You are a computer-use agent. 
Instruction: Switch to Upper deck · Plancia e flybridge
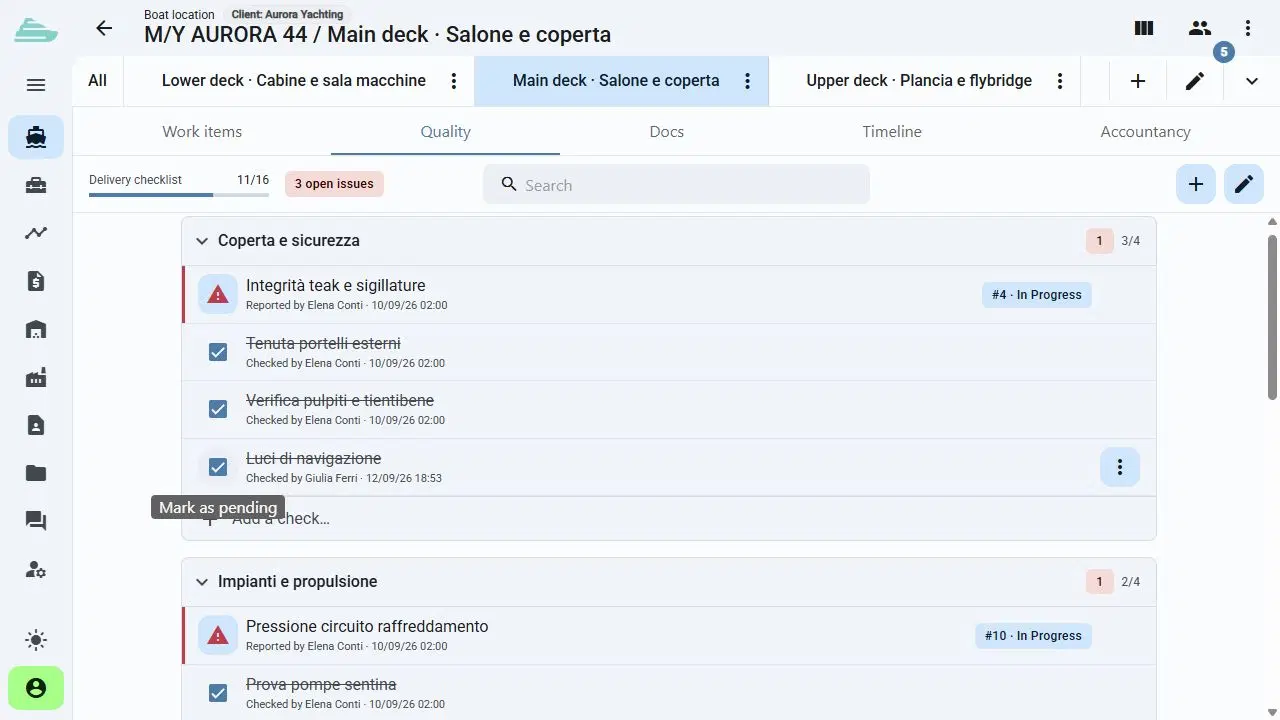(919, 81)
